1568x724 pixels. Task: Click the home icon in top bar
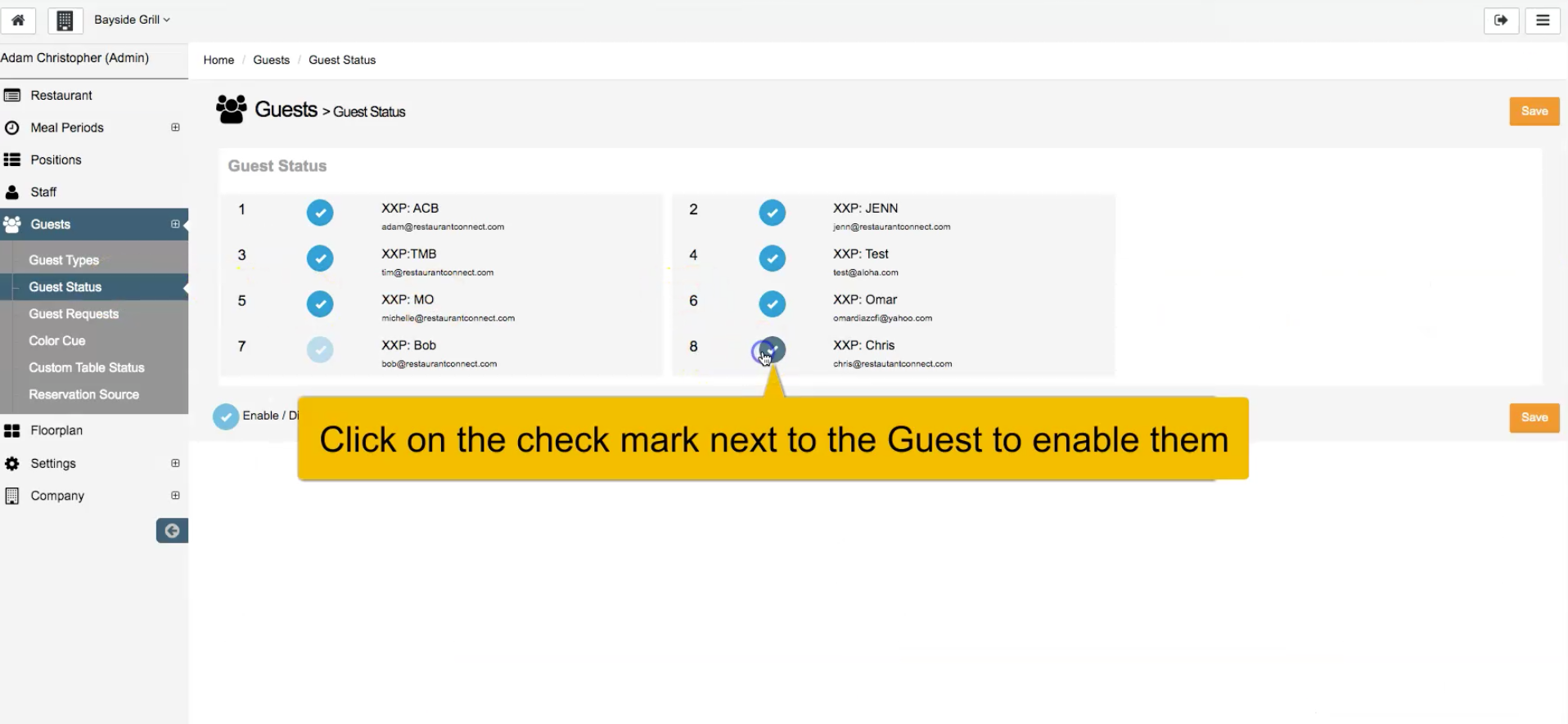pos(18,20)
